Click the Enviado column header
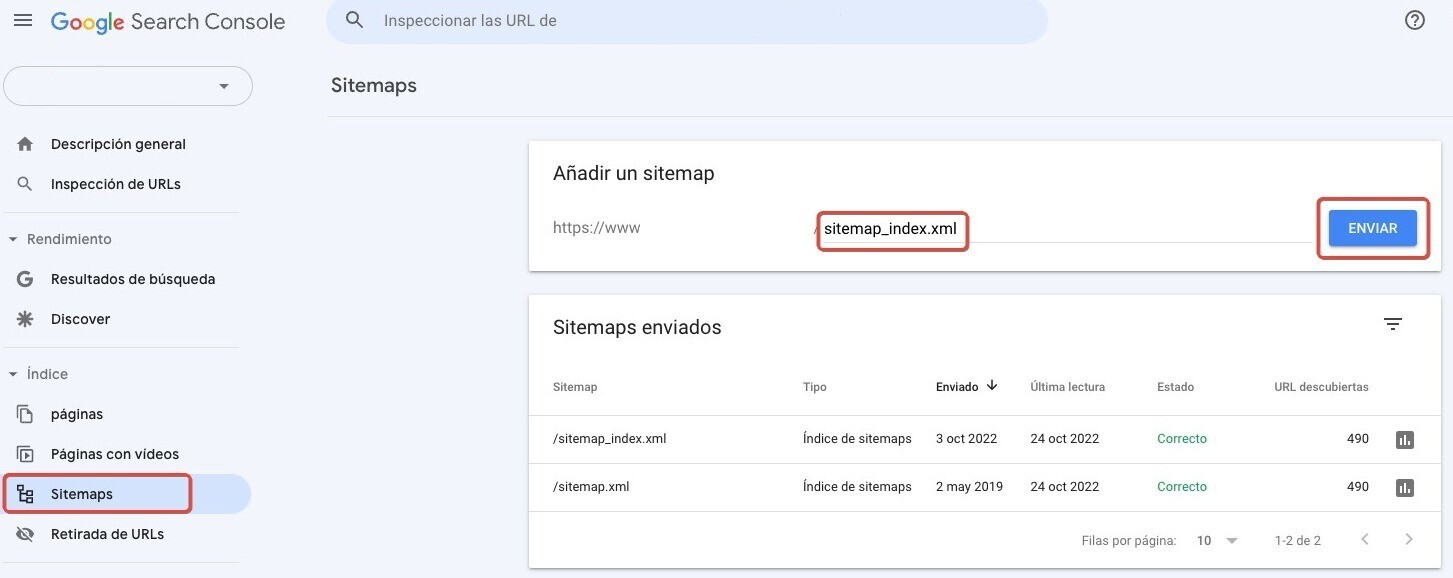Image resolution: width=1453 pixels, height=578 pixels. [x=957, y=387]
